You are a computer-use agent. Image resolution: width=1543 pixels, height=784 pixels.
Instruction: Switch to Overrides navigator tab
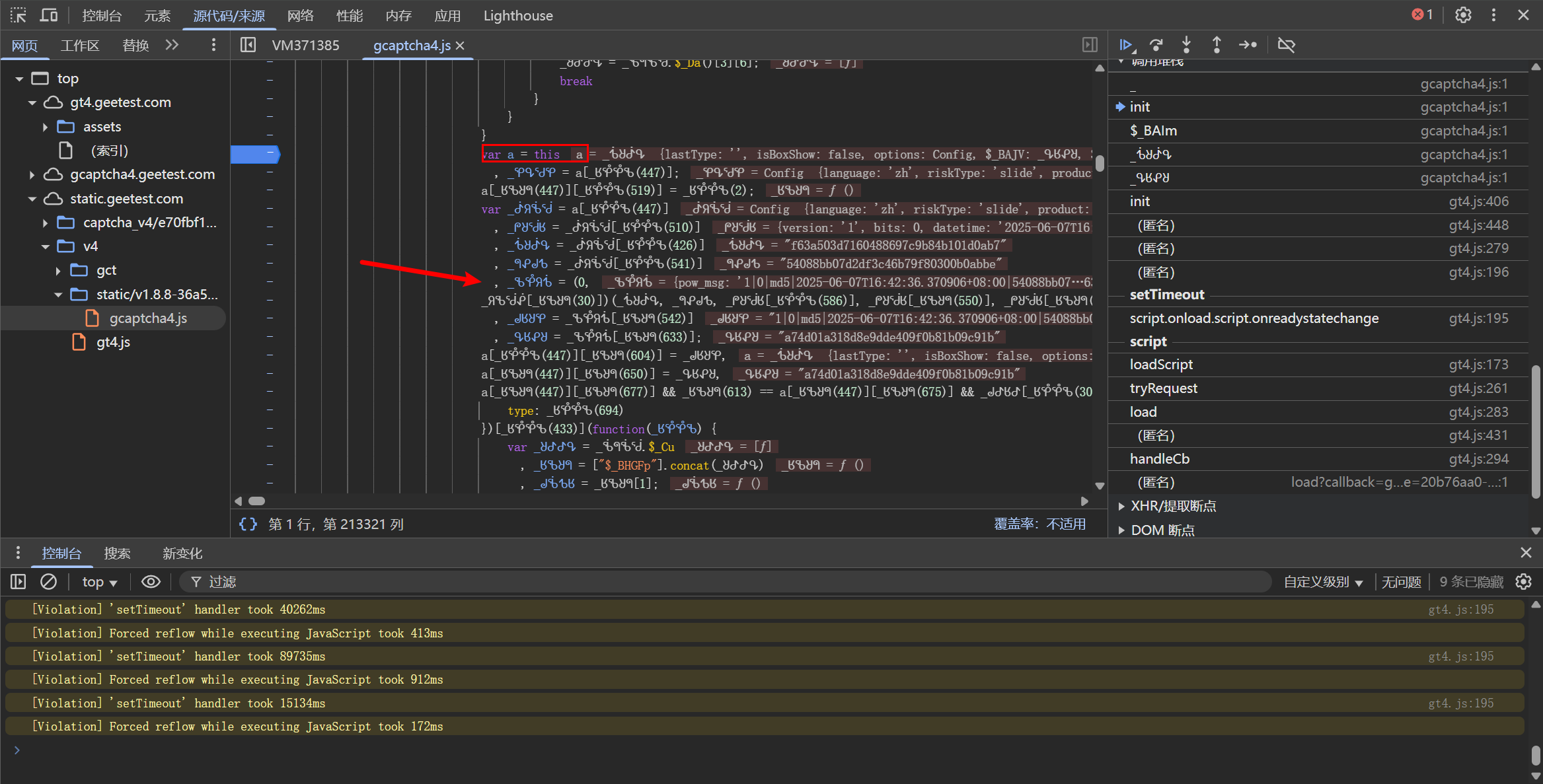click(135, 45)
